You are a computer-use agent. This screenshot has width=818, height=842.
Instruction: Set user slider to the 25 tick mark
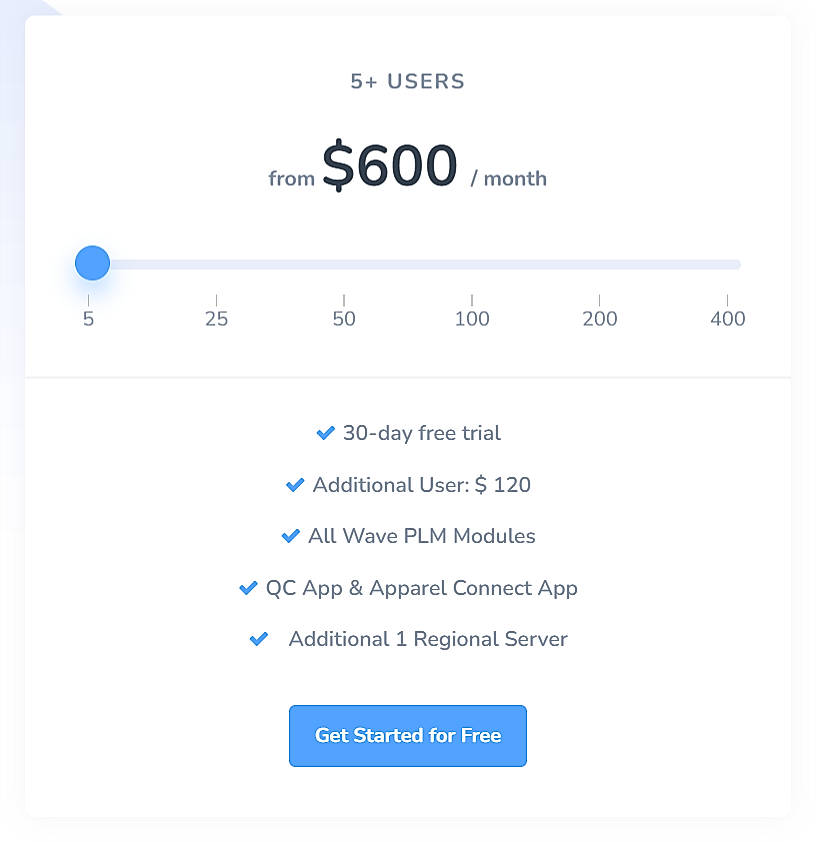click(x=216, y=265)
